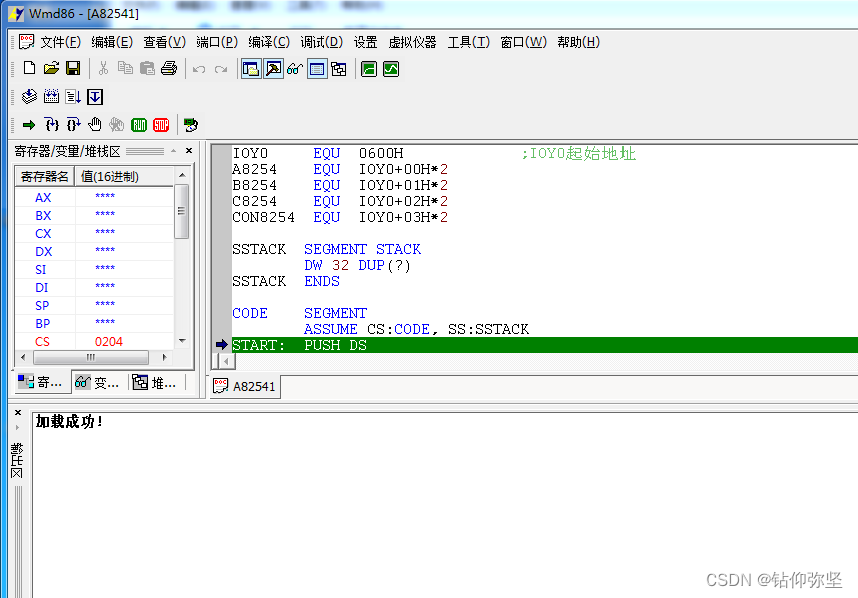Screen dimensions: 858x598
Task: Open the 设置 menu
Action: (x=366, y=42)
